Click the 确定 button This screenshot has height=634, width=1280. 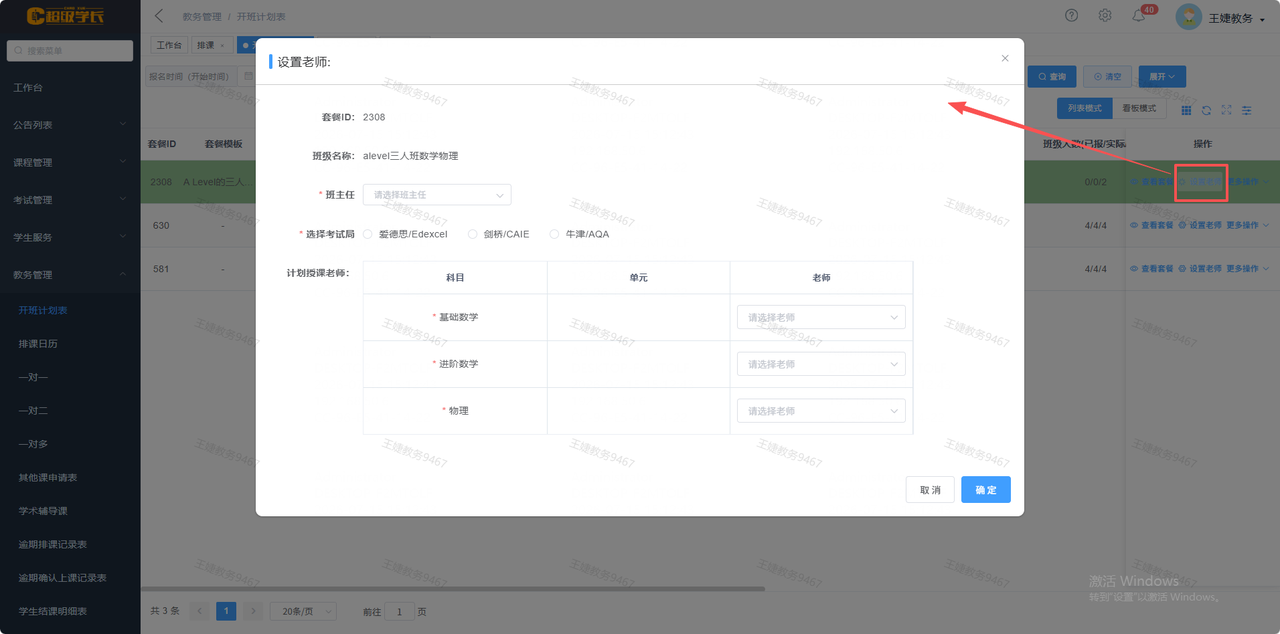coord(986,490)
